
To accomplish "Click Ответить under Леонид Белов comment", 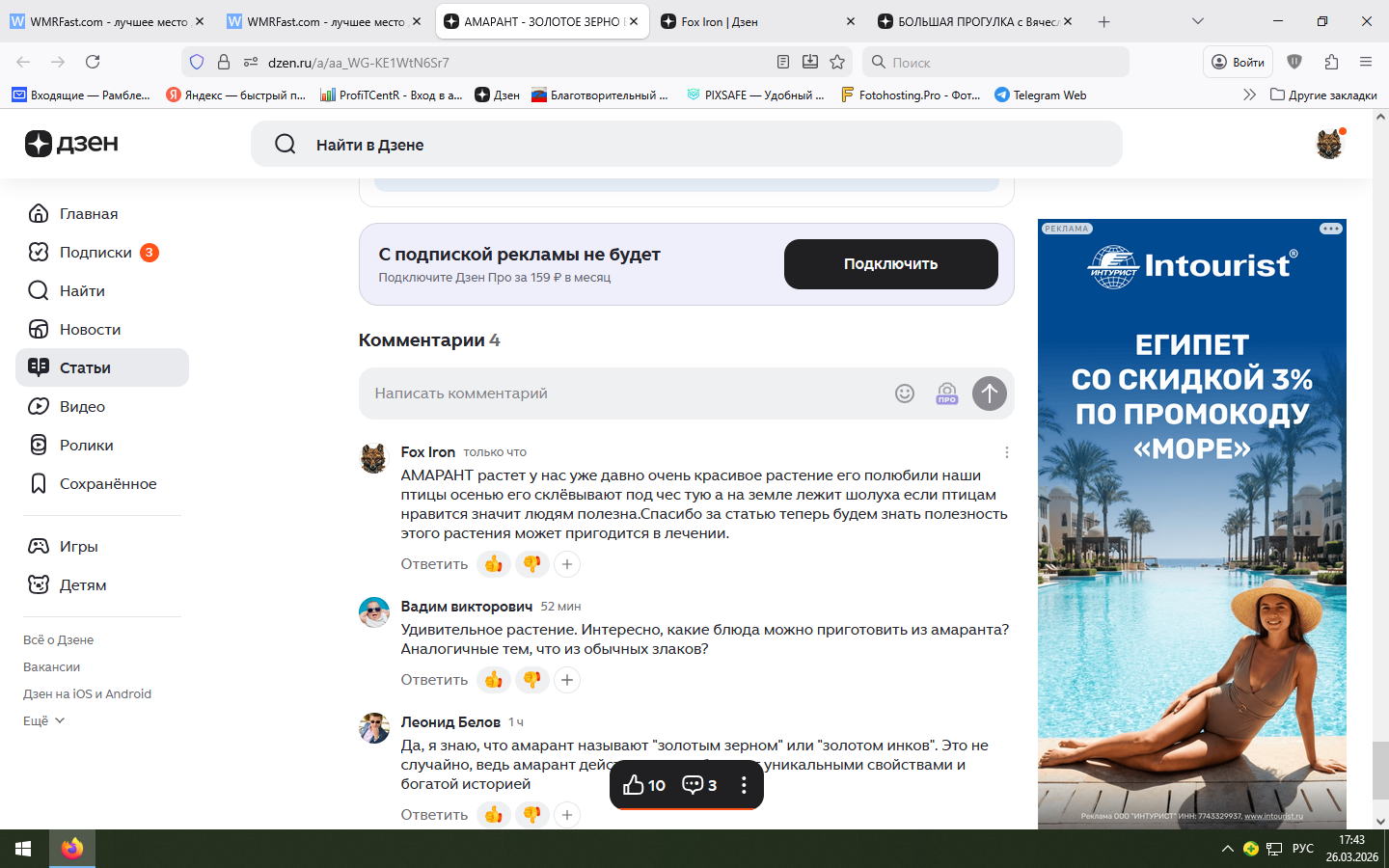I will pyautogui.click(x=434, y=815).
